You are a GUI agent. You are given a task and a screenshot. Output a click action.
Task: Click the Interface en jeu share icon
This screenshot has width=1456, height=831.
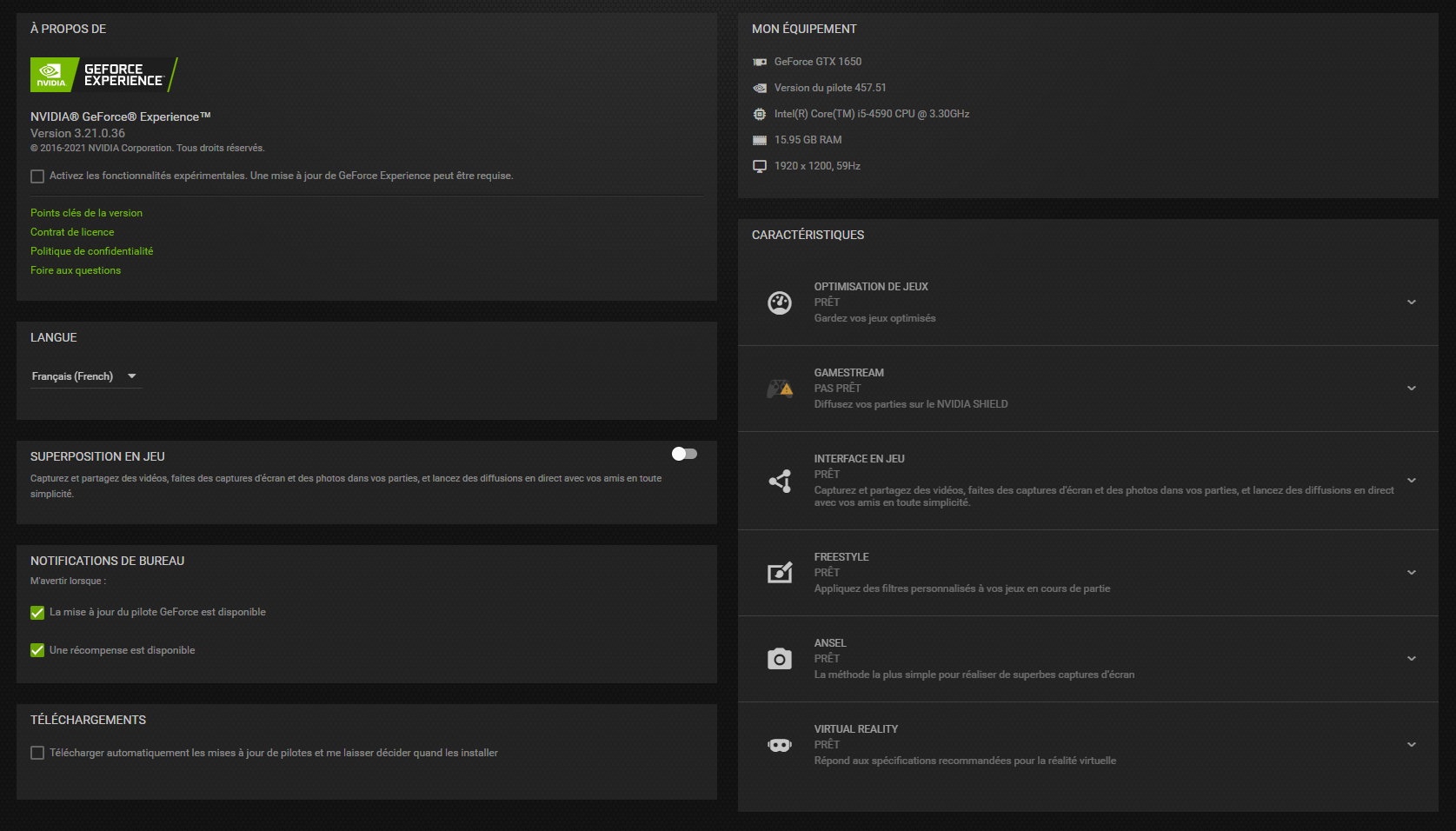(780, 481)
